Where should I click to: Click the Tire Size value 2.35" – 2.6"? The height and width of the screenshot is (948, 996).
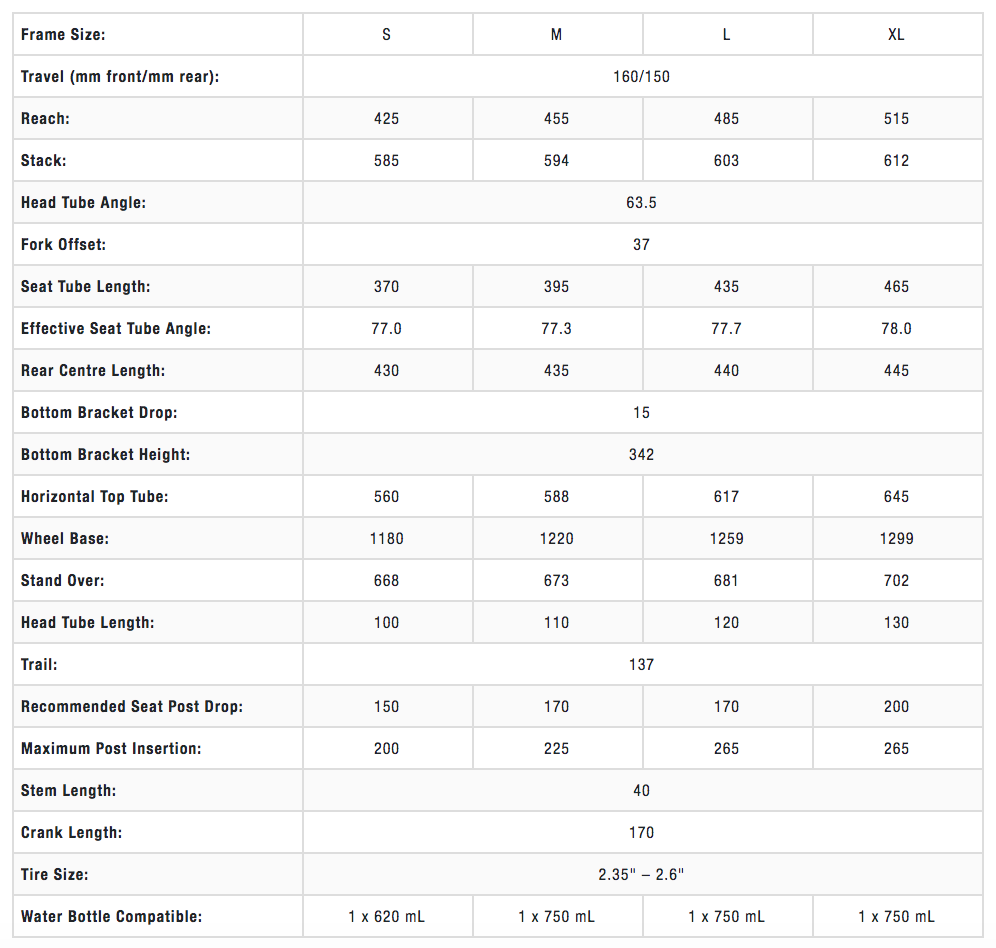point(641,875)
